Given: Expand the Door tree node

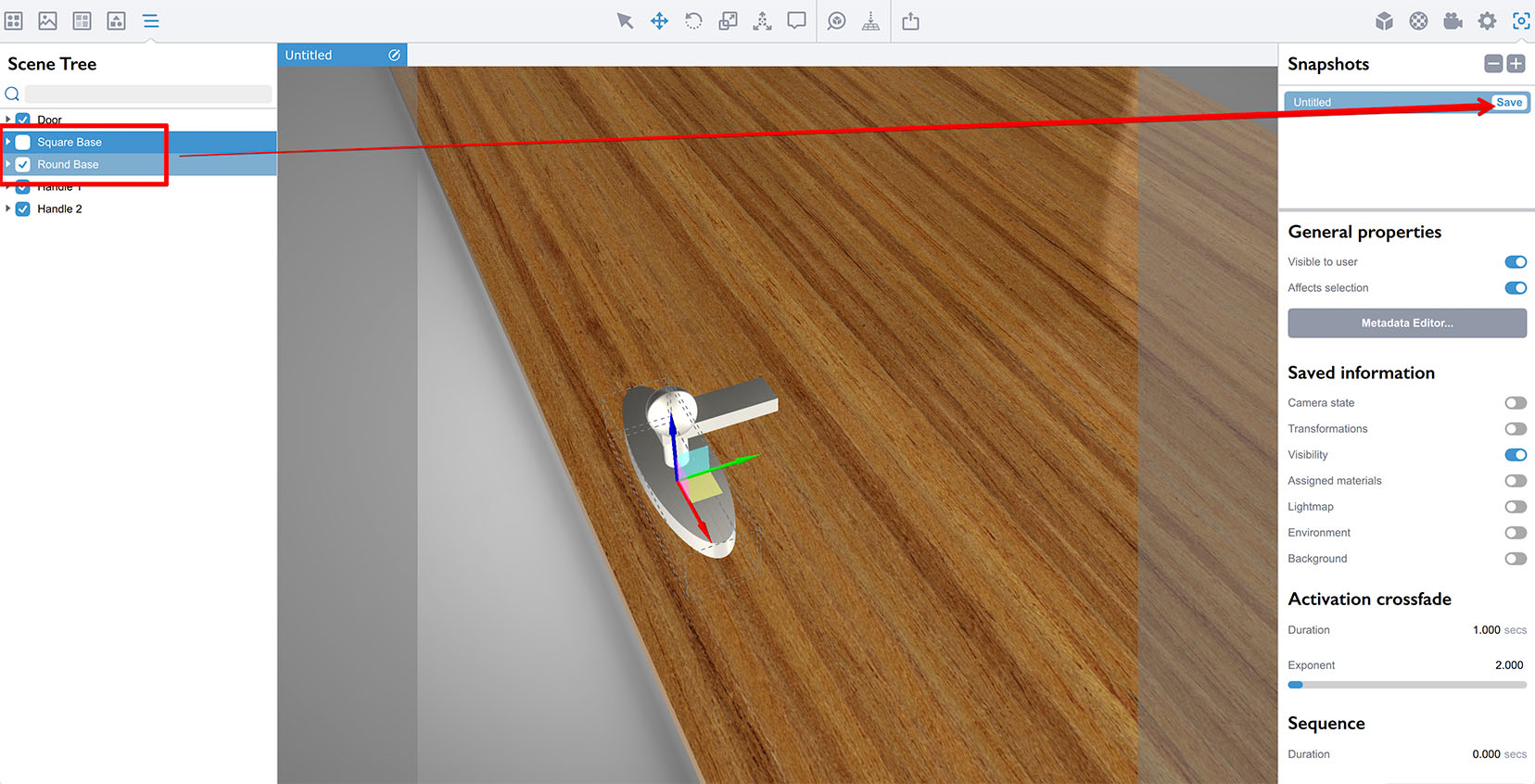Looking at the screenshot, I should [x=8, y=120].
